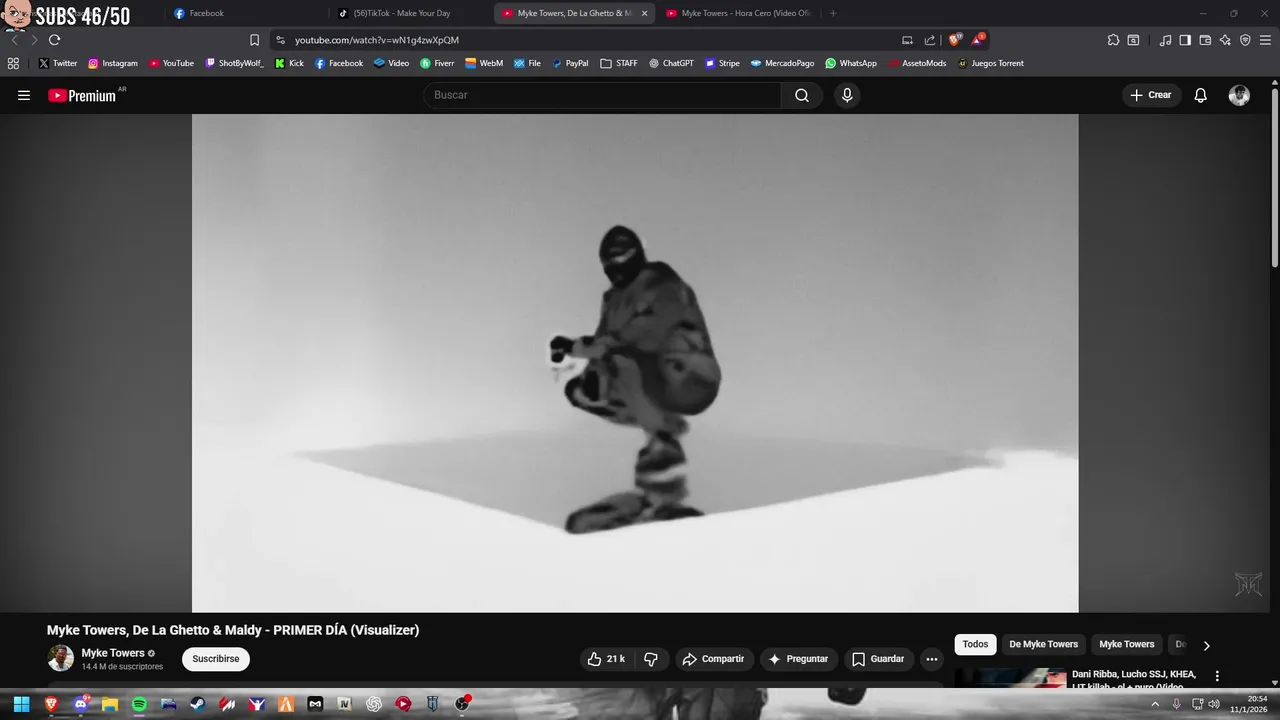Close the active Myke Towers, De La Ghetto tab
The width and height of the screenshot is (1280, 720).
[644, 13]
